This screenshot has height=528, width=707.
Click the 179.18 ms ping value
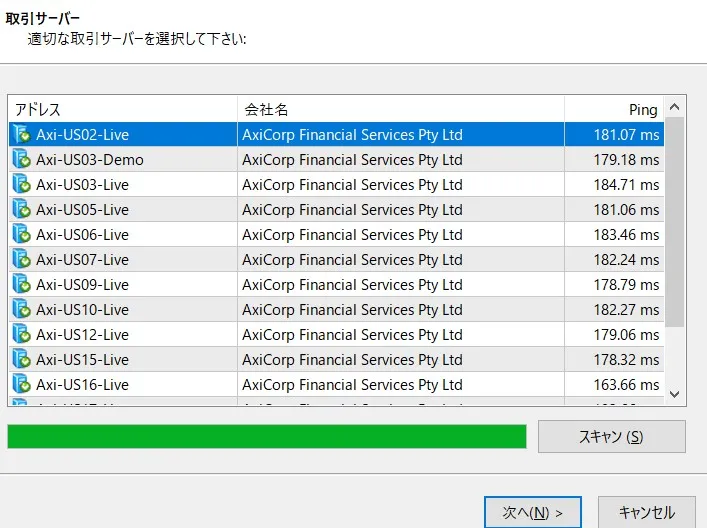626,160
